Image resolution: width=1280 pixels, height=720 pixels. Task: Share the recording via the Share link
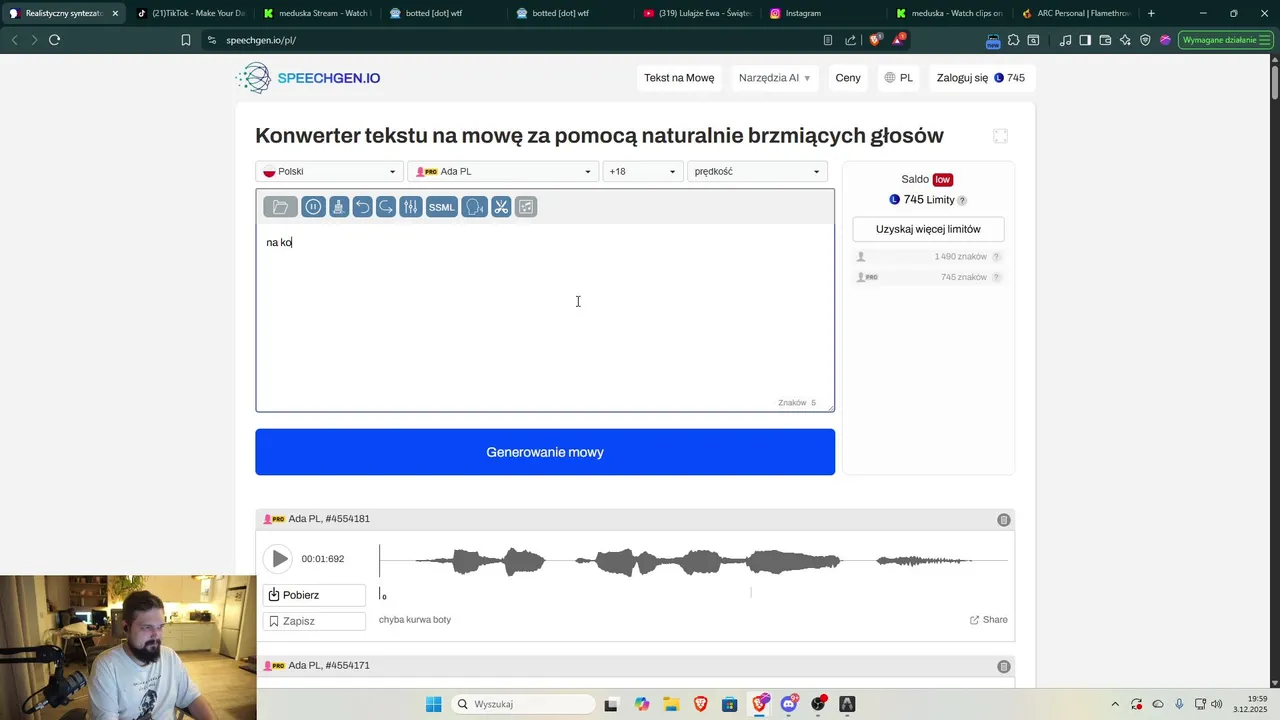pyautogui.click(x=989, y=620)
